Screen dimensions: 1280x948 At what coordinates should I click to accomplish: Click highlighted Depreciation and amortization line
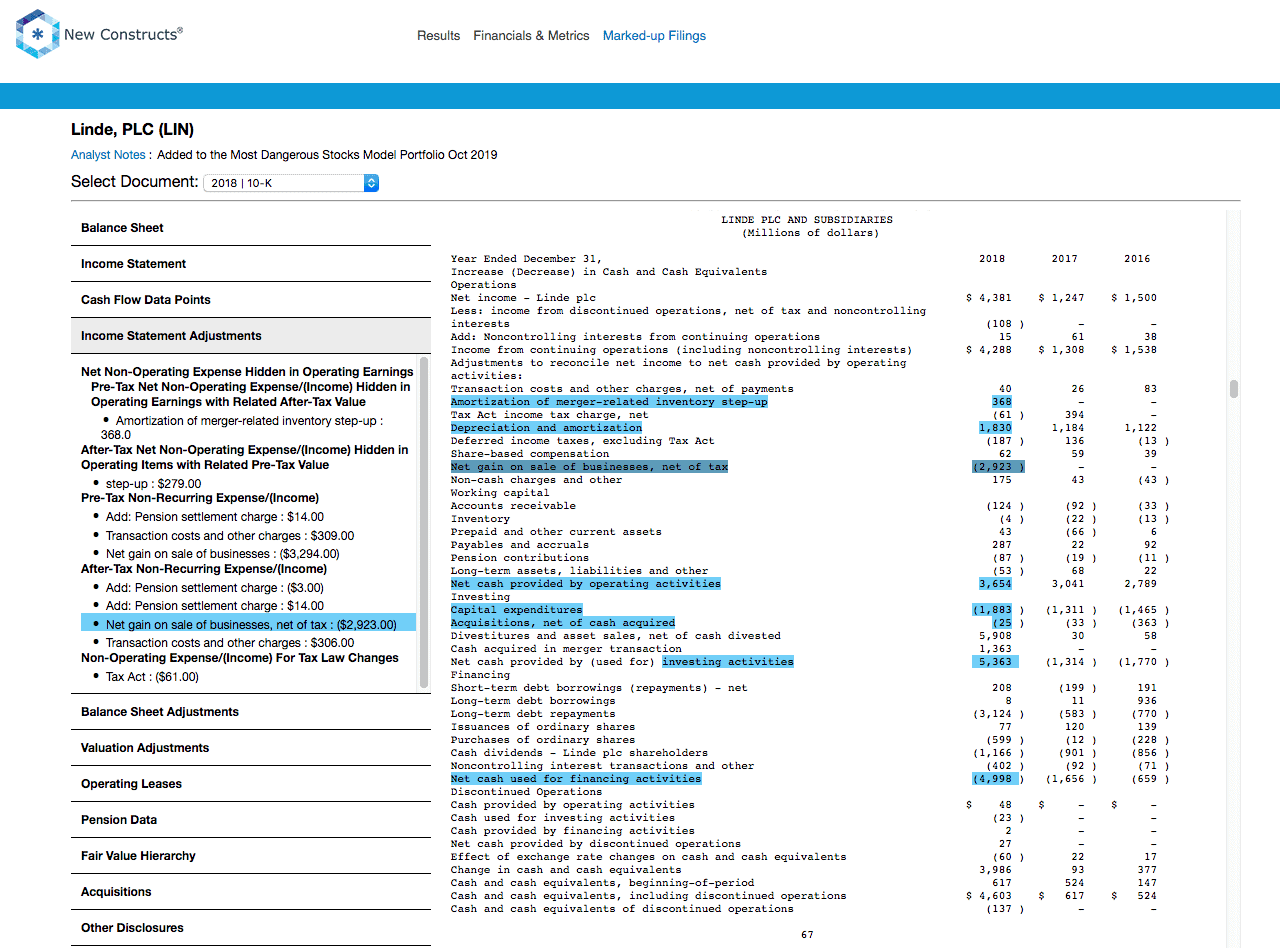(546, 428)
